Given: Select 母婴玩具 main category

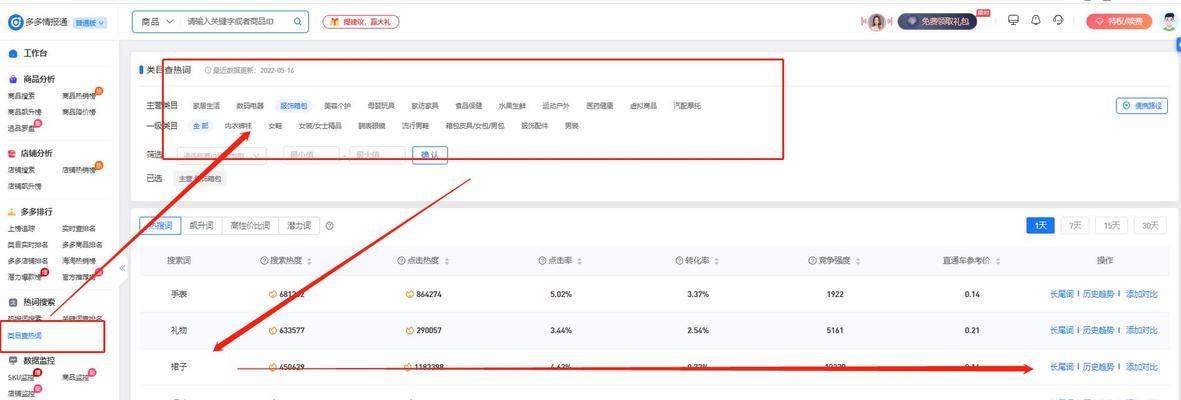Looking at the screenshot, I should coord(381,106).
